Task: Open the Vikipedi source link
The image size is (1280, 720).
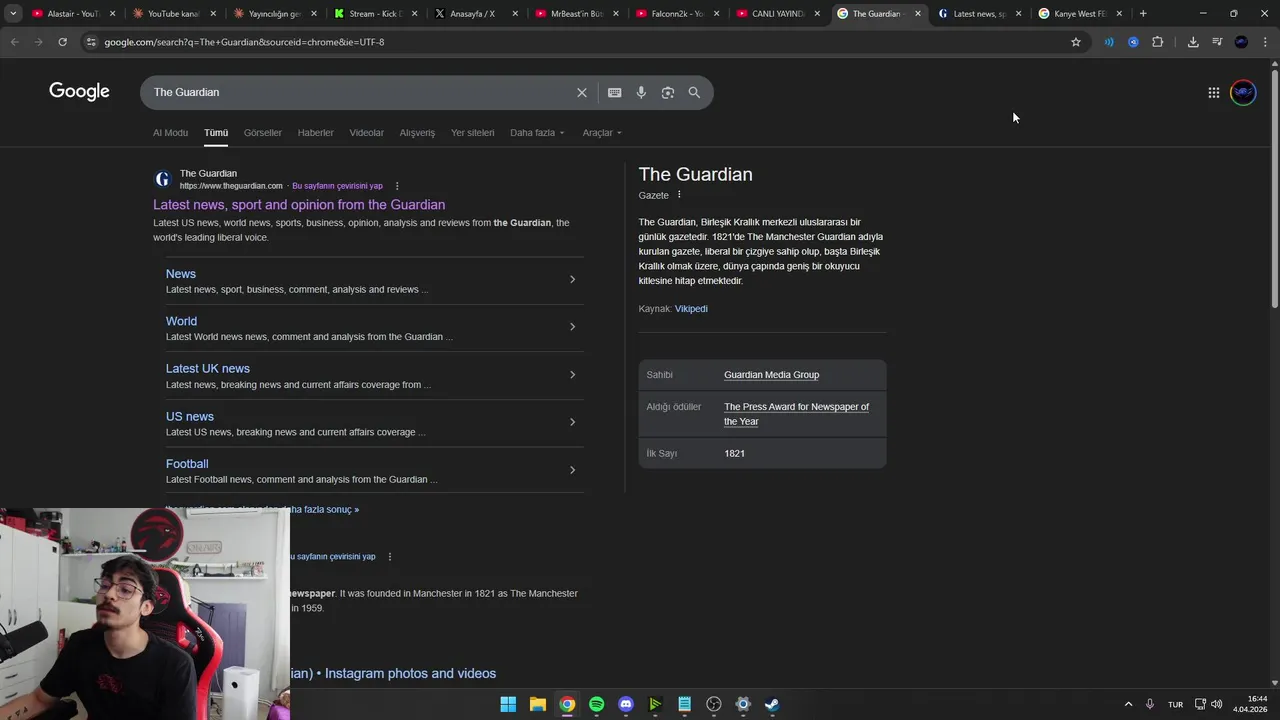Action: tap(691, 309)
